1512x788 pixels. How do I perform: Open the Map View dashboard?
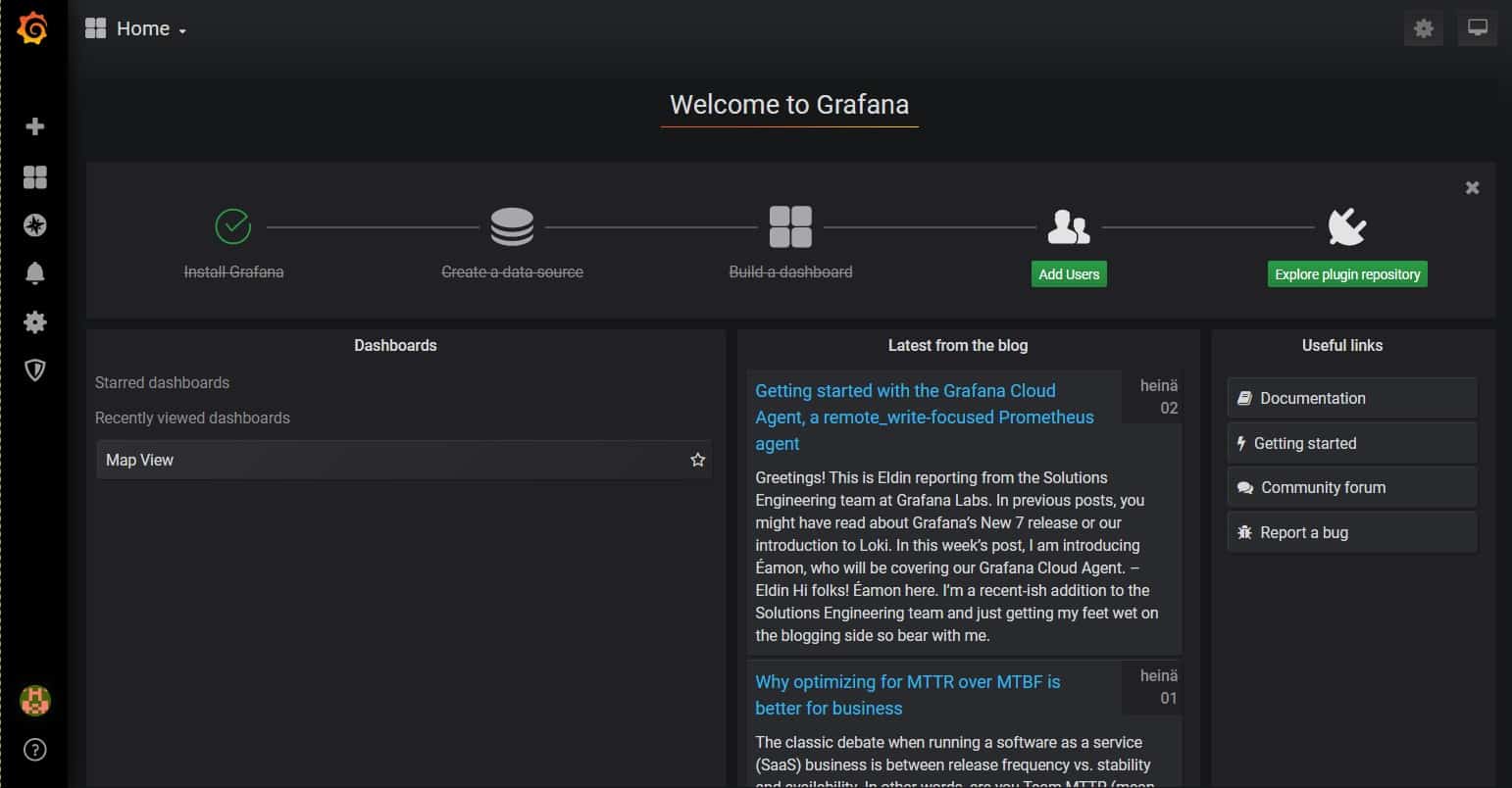404,460
